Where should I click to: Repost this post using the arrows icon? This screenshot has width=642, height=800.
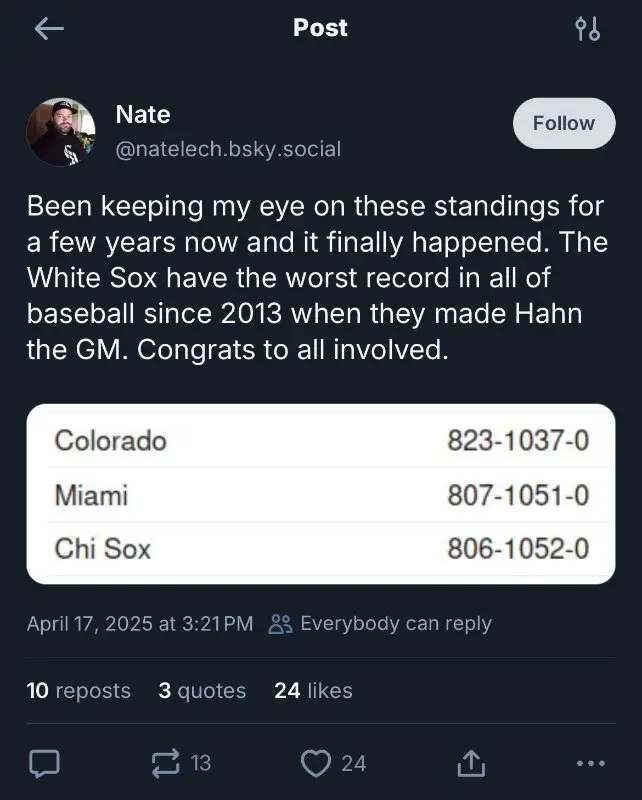click(x=164, y=764)
